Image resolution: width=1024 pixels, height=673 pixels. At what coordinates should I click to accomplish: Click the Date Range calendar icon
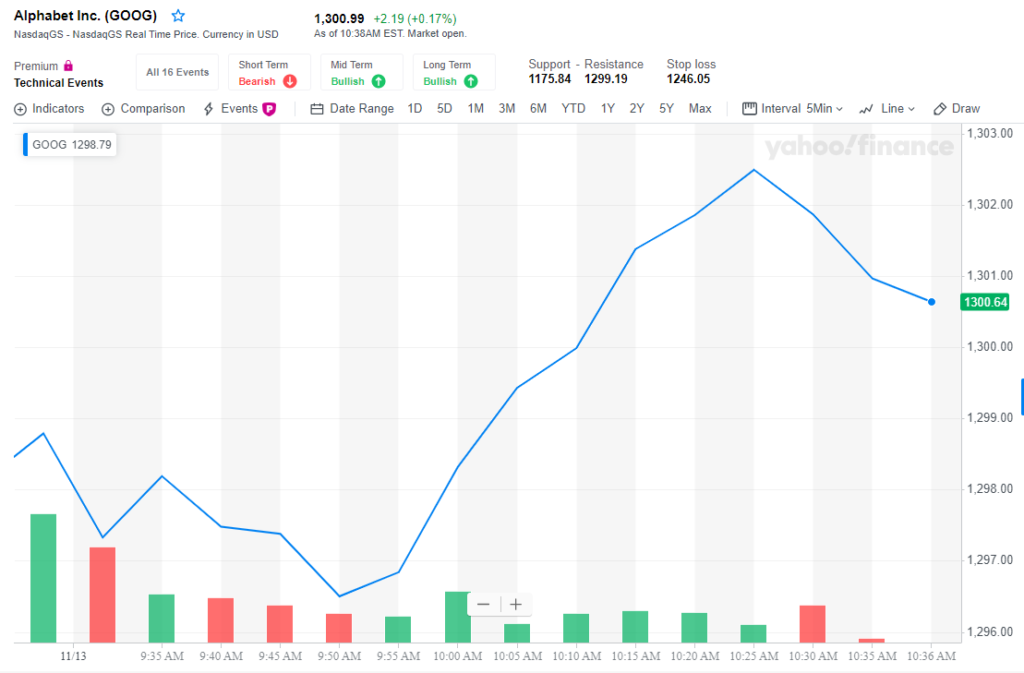[x=317, y=109]
